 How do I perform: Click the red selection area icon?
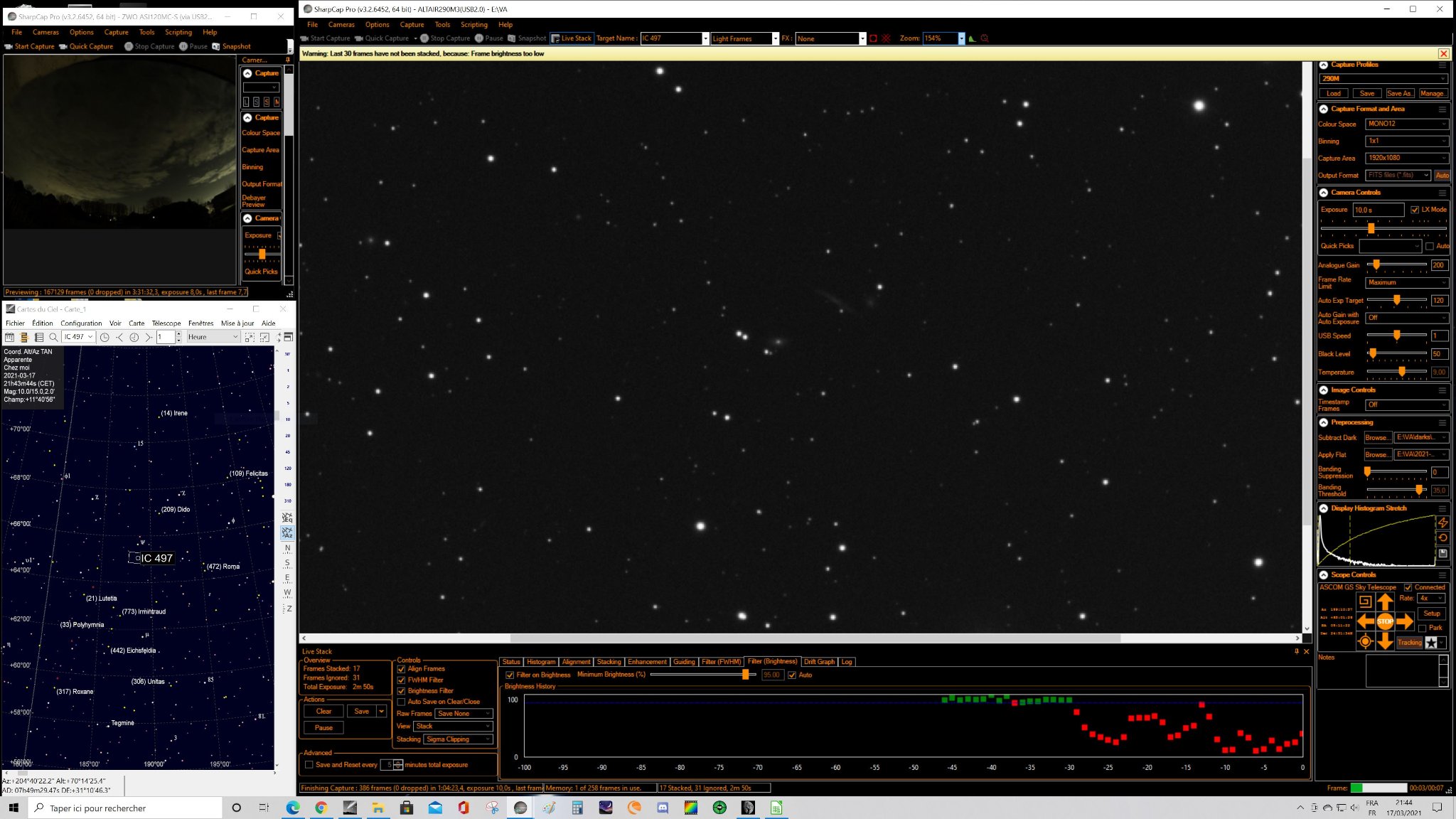[x=873, y=38]
